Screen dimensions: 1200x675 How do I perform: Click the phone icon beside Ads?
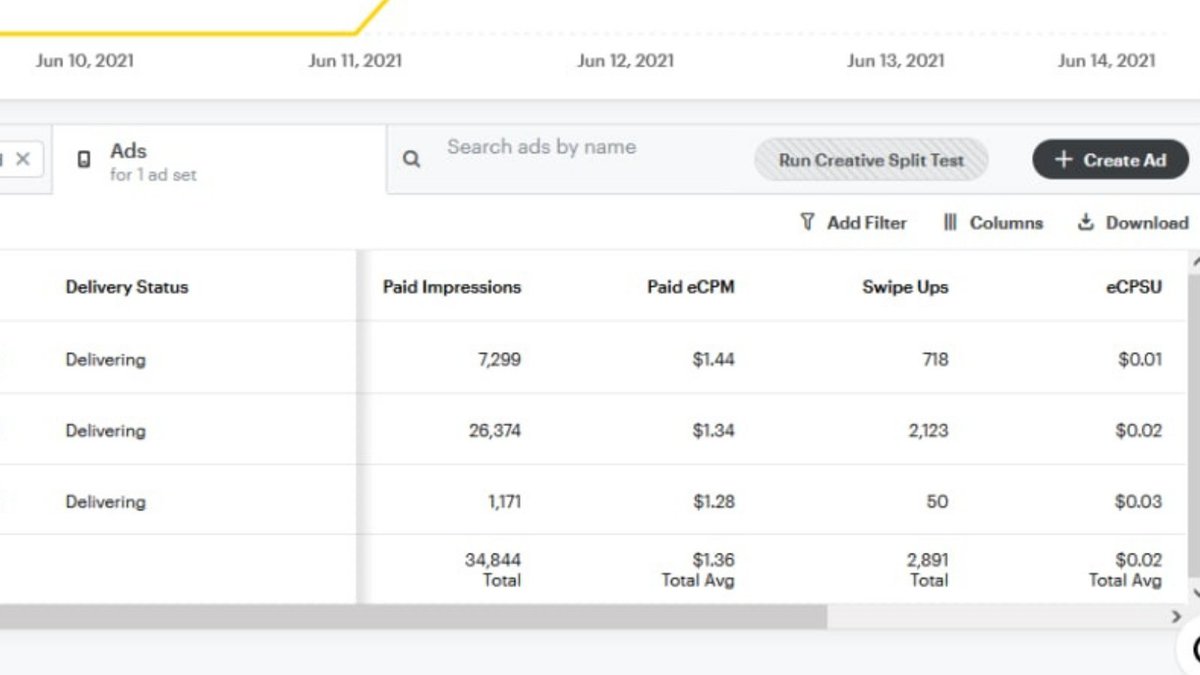(x=85, y=159)
